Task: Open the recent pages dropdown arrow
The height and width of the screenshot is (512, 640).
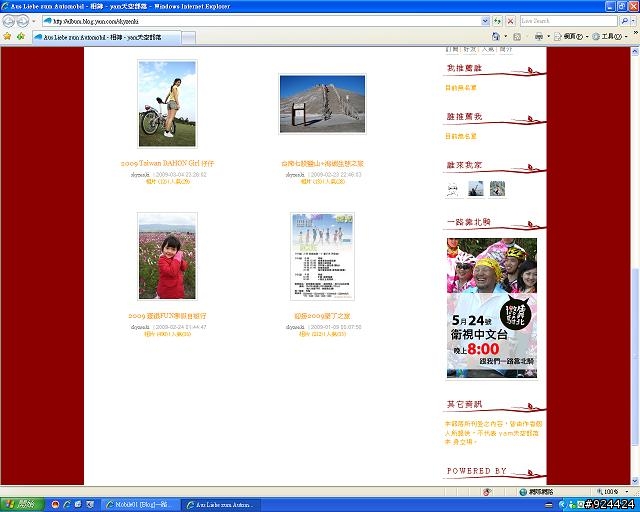Action: (34, 21)
